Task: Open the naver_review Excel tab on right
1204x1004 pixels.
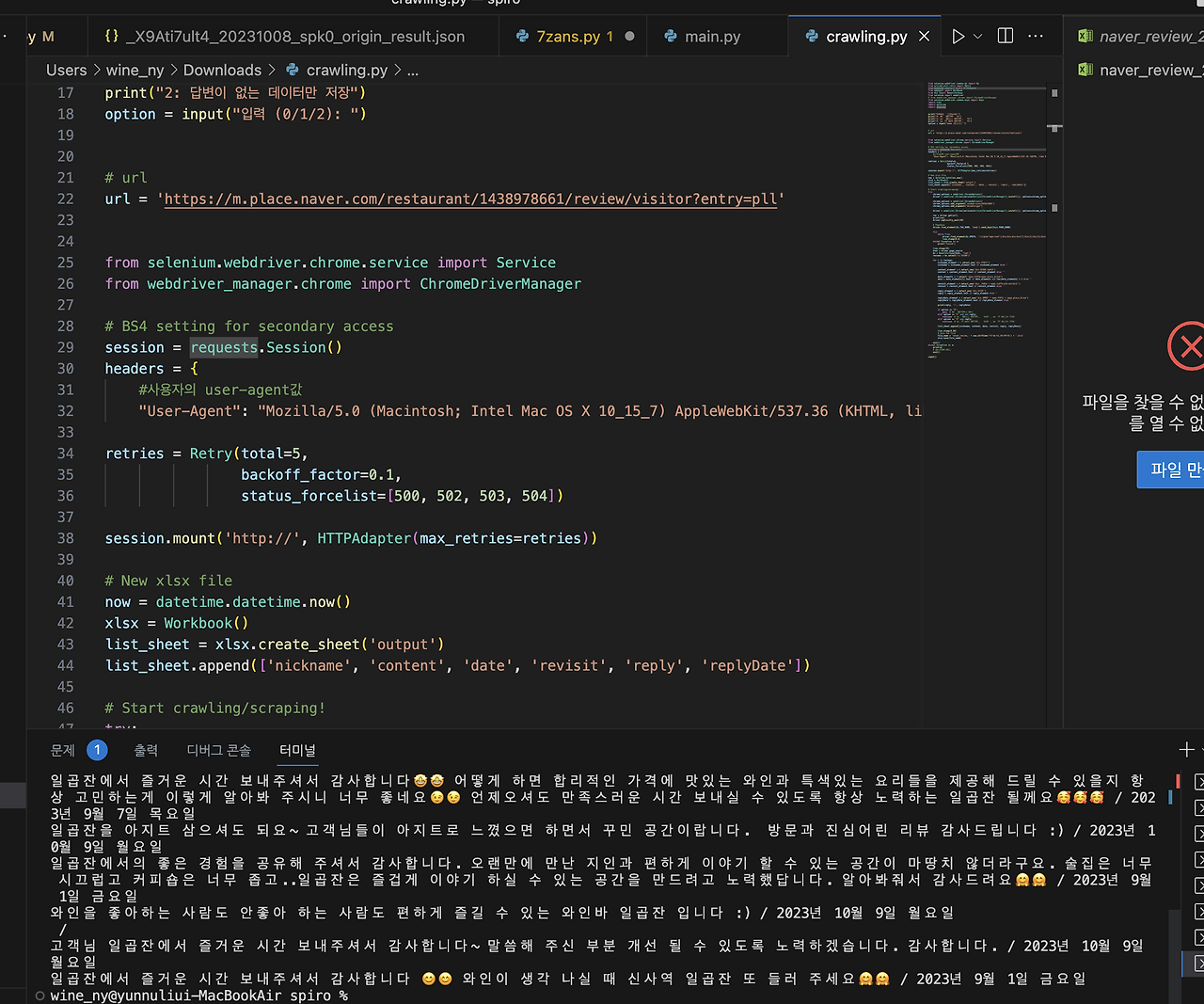Action: point(1139,36)
